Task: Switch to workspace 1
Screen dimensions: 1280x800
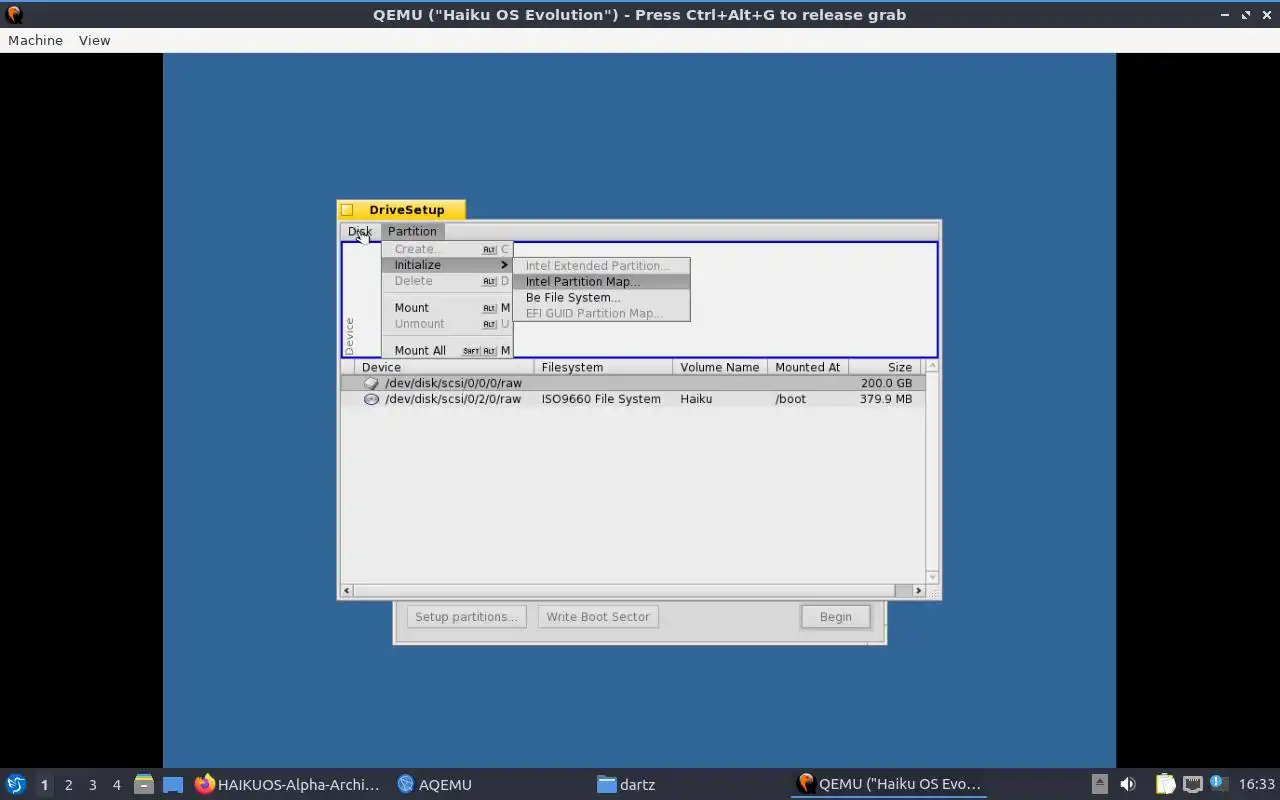Action: (x=44, y=785)
